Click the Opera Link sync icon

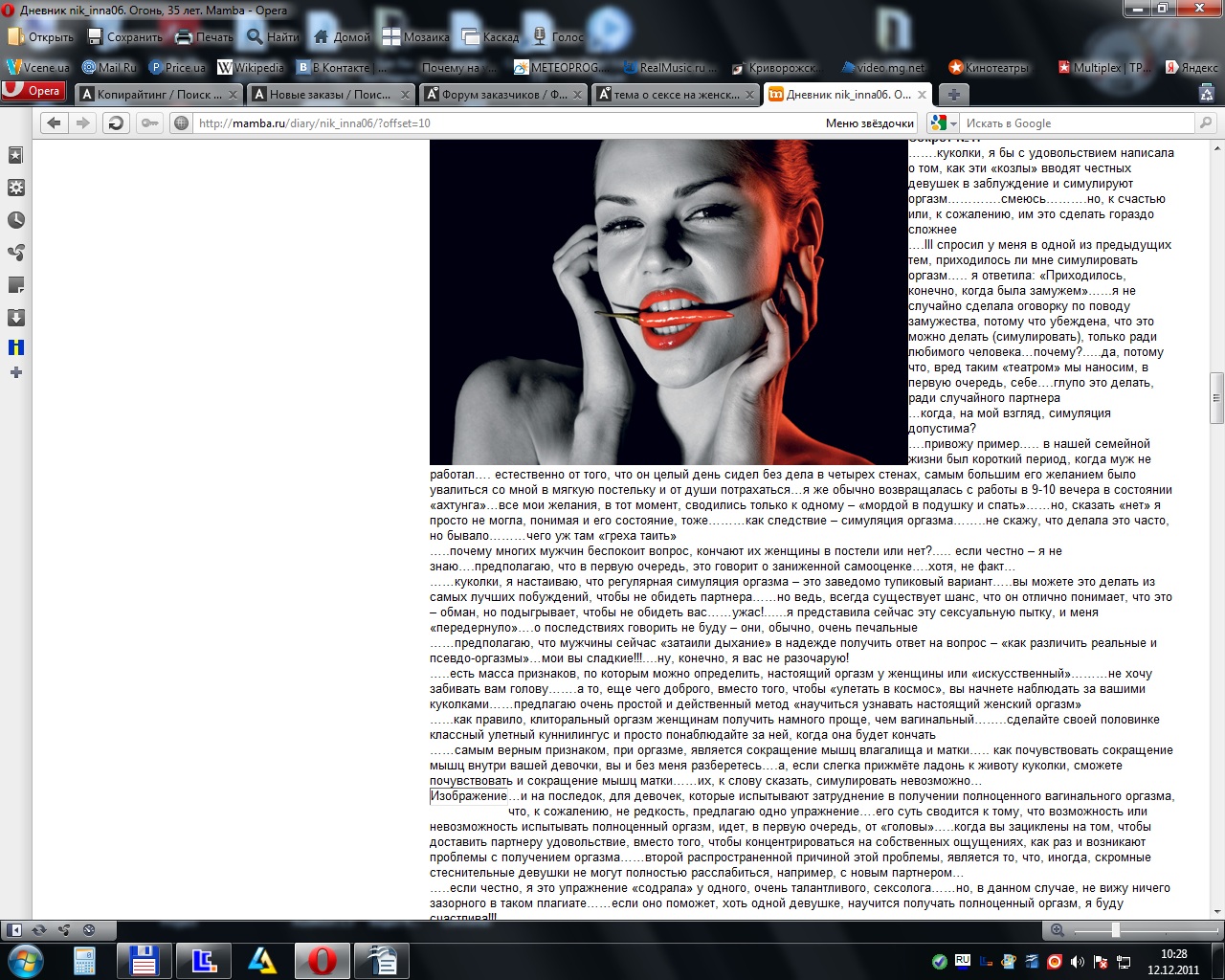(39, 929)
